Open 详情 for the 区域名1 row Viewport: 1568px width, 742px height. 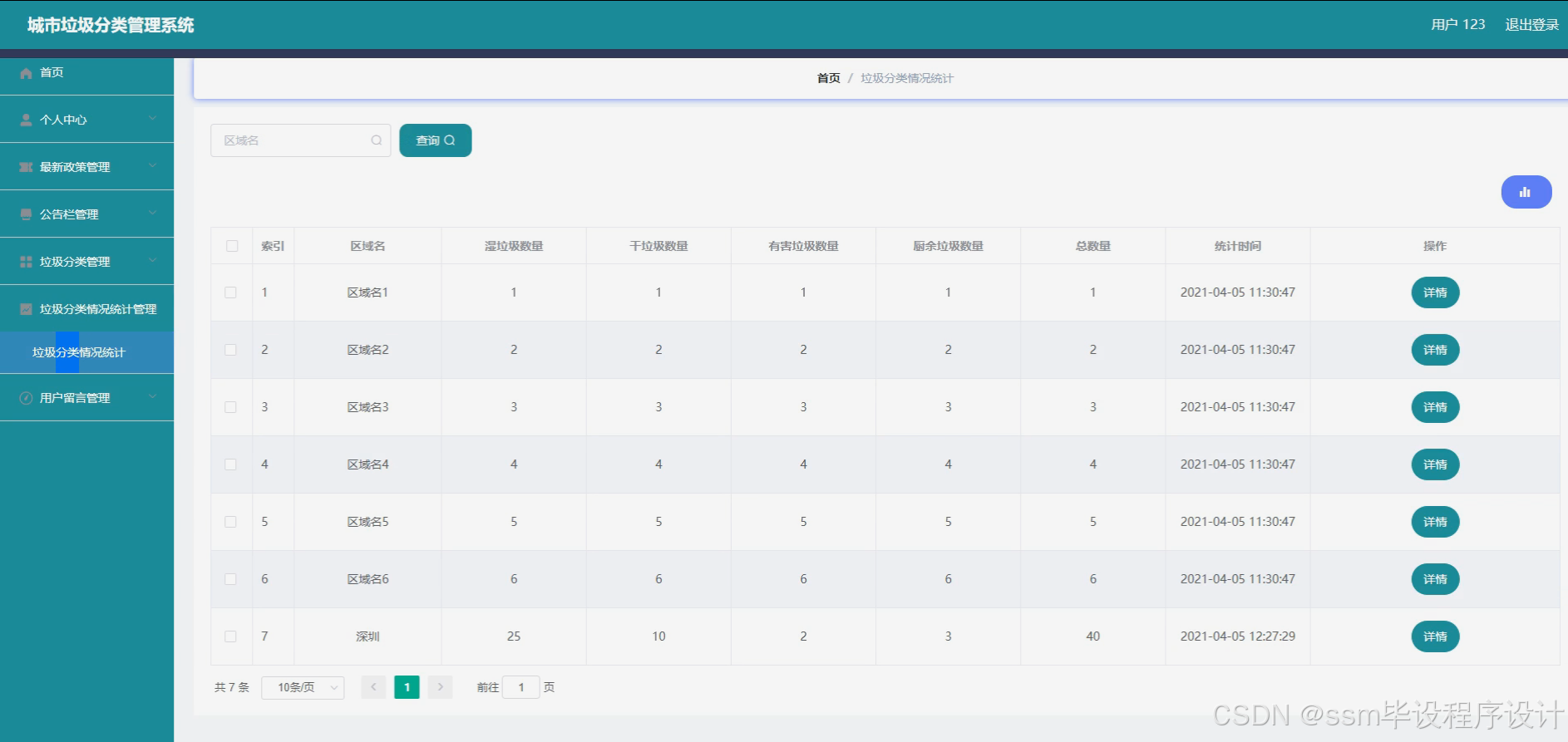(x=1435, y=292)
